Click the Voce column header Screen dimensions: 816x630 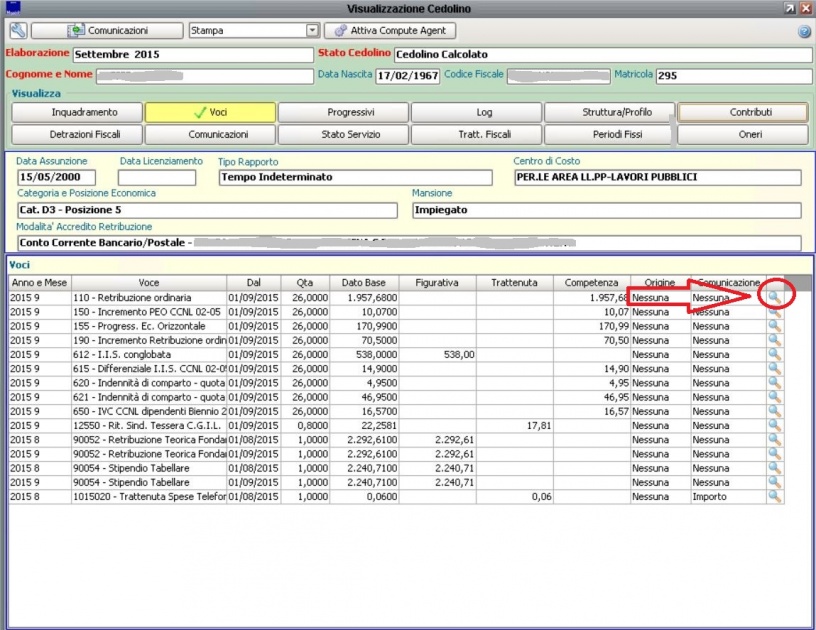(148, 283)
